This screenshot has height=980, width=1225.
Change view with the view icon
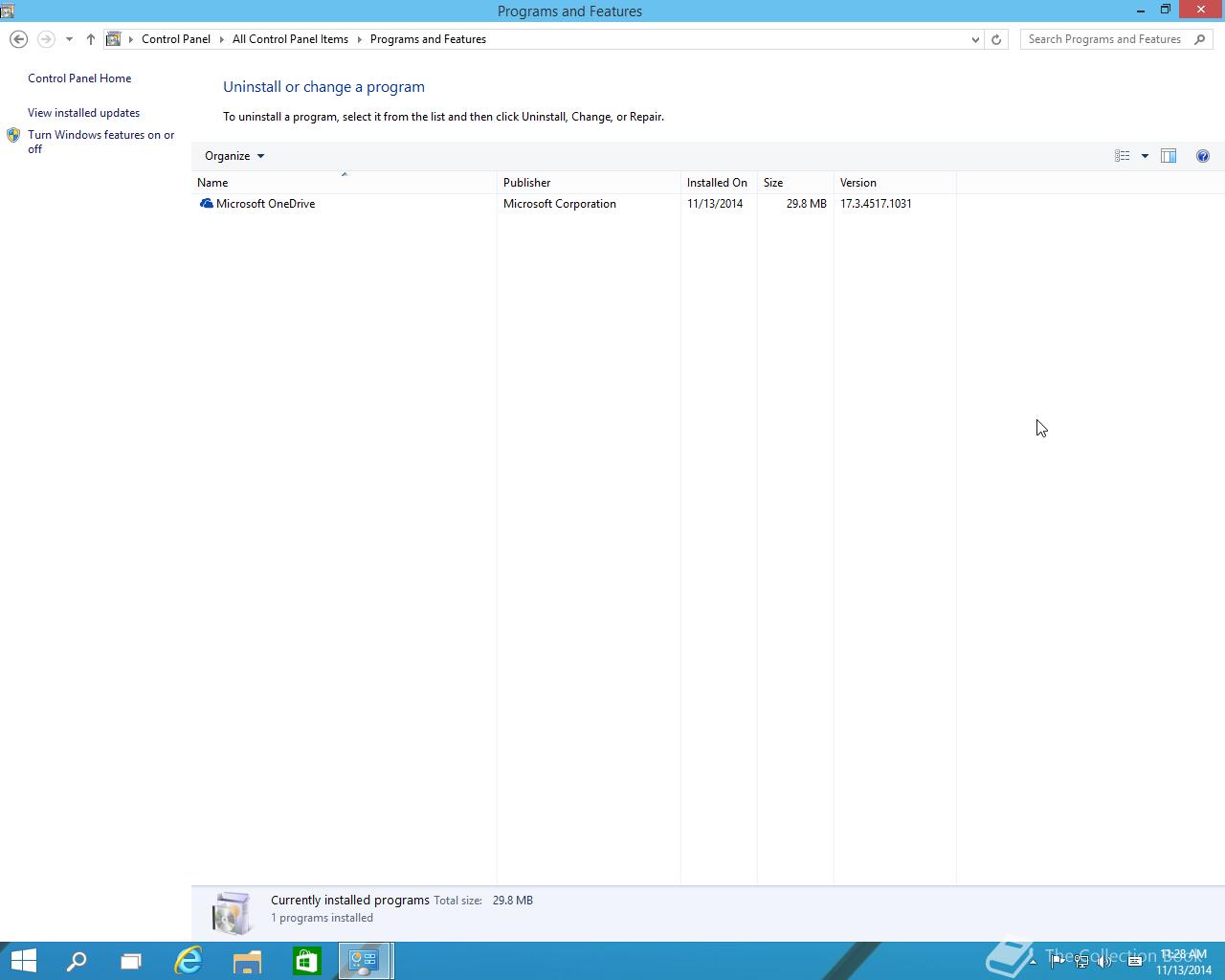click(1122, 156)
